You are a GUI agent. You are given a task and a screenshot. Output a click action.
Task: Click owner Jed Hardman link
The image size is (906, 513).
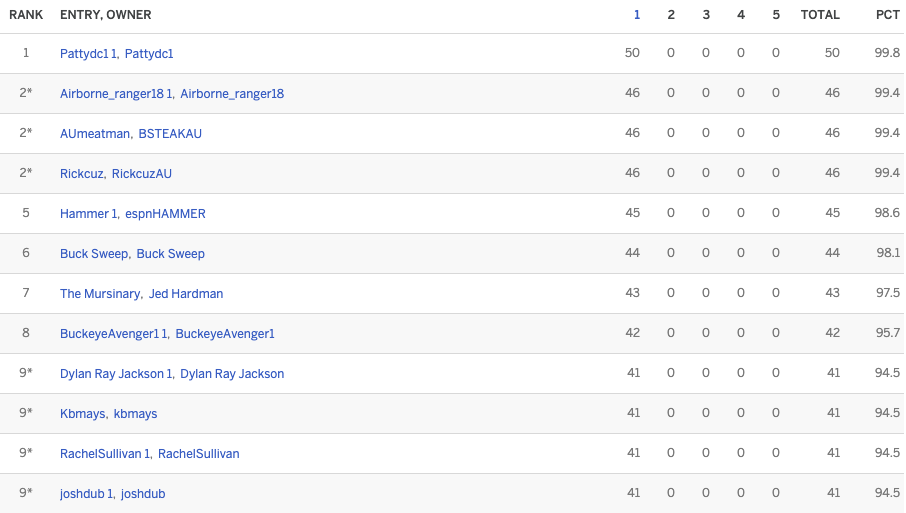pos(186,294)
